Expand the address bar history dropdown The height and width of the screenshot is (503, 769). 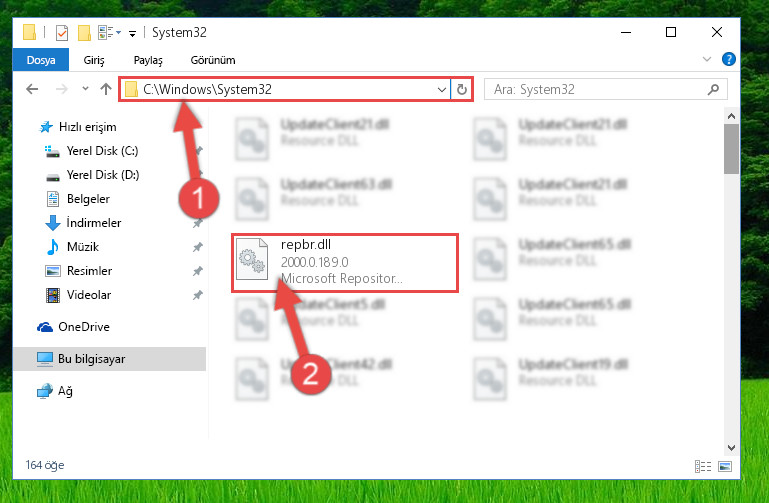pos(441,90)
